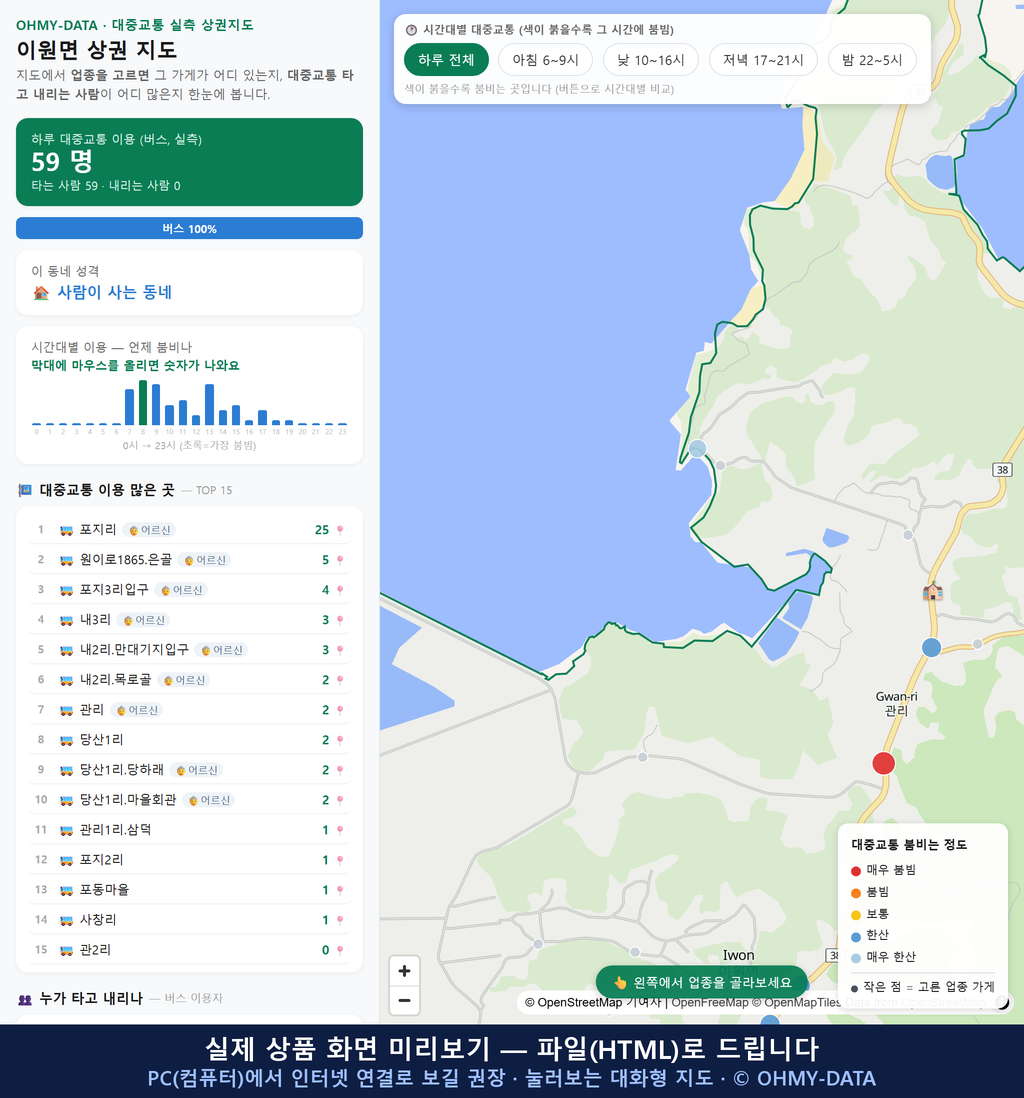Image resolution: width=1024 pixels, height=1098 pixels.
Task: Click the pin icon for 내3리 row
Action: click(x=340, y=620)
